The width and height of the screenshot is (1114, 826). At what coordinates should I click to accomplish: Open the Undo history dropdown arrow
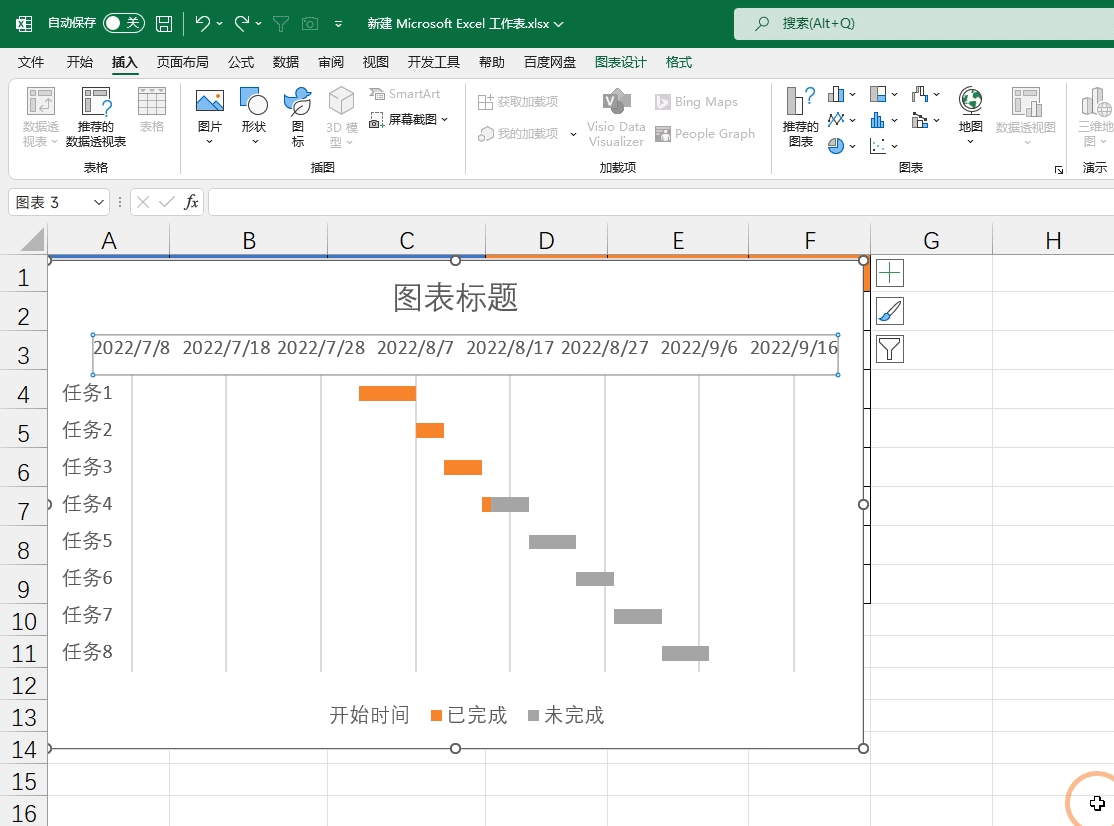[x=220, y=23]
